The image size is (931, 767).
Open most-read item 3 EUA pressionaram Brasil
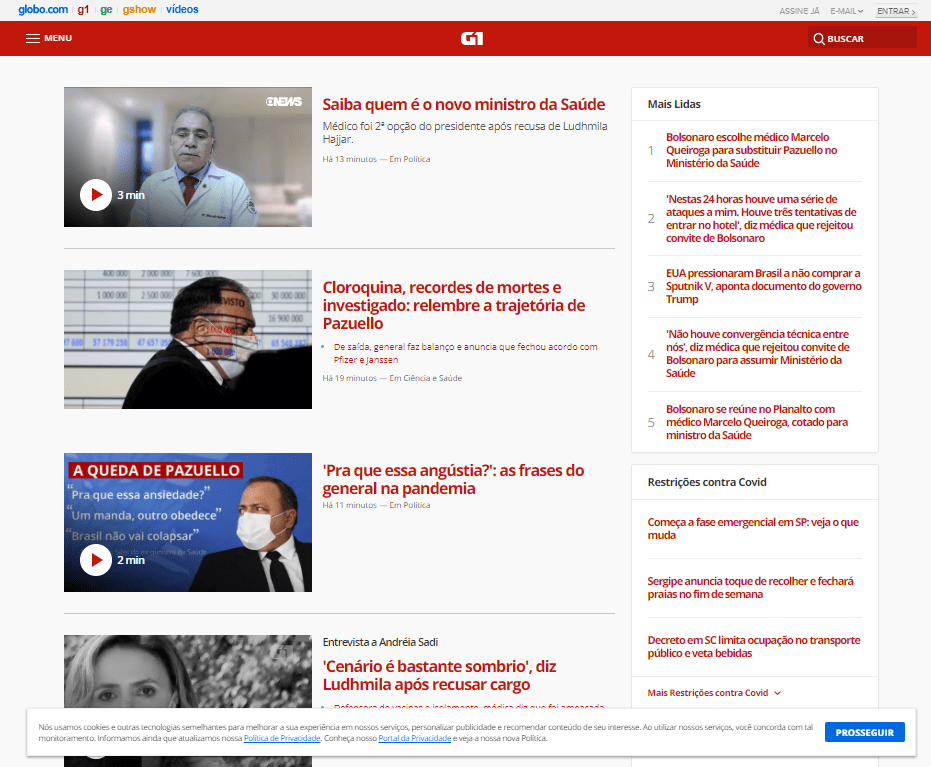[764, 286]
